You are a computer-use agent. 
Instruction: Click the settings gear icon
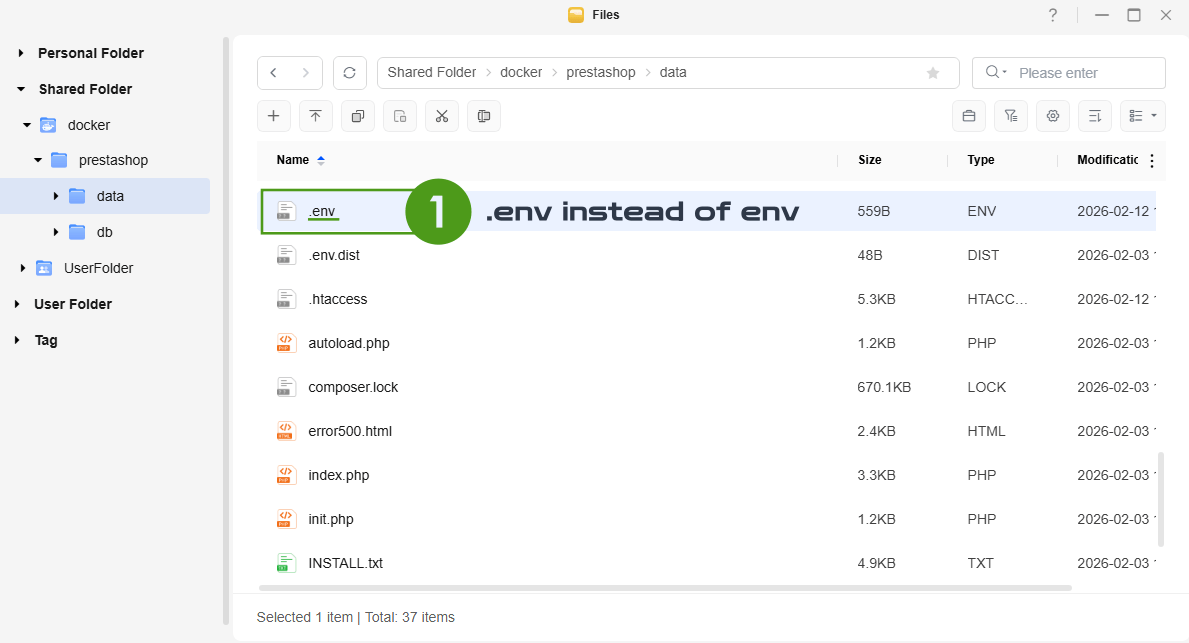[1052, 116]
